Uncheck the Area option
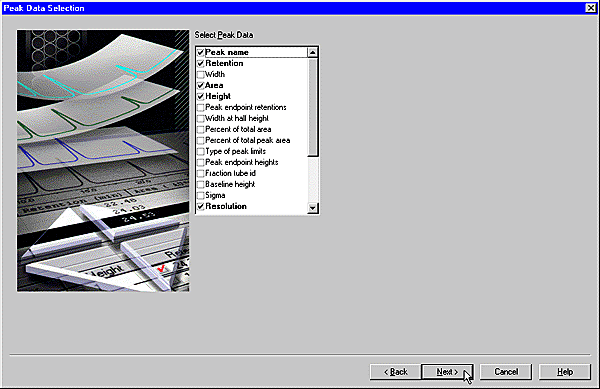600x389 pixels. [201, 85]
